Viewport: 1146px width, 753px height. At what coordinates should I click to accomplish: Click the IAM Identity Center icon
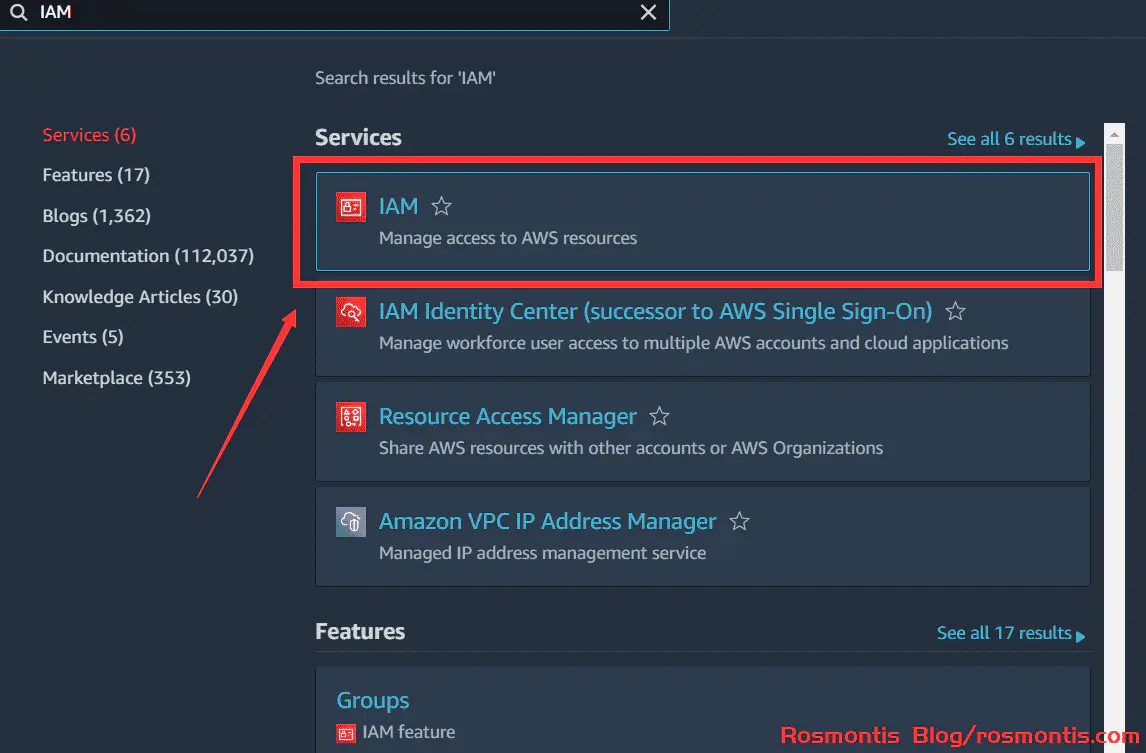351,312
